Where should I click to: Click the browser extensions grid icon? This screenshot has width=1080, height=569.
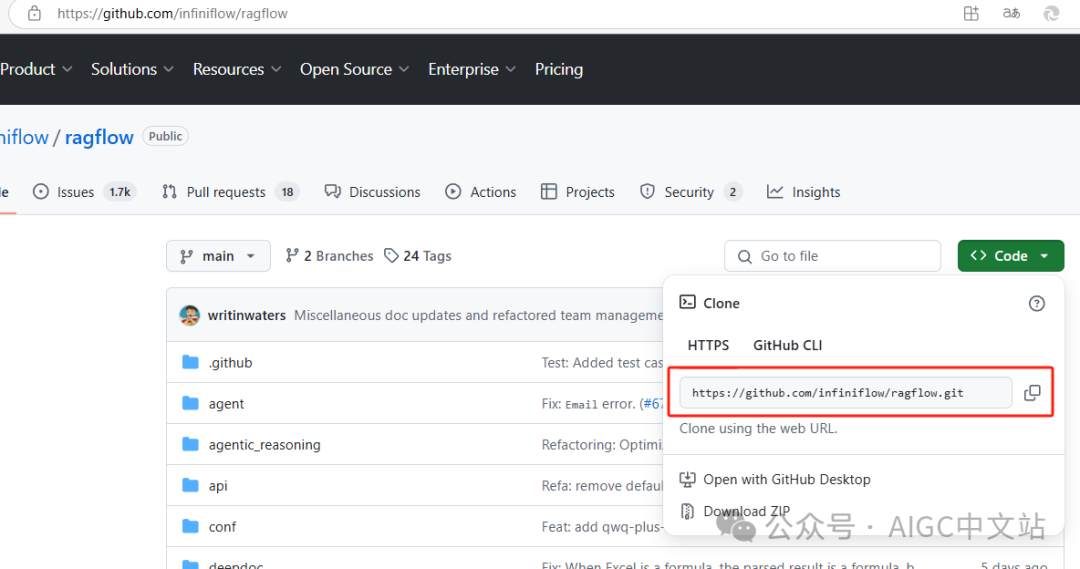(971, 13)
